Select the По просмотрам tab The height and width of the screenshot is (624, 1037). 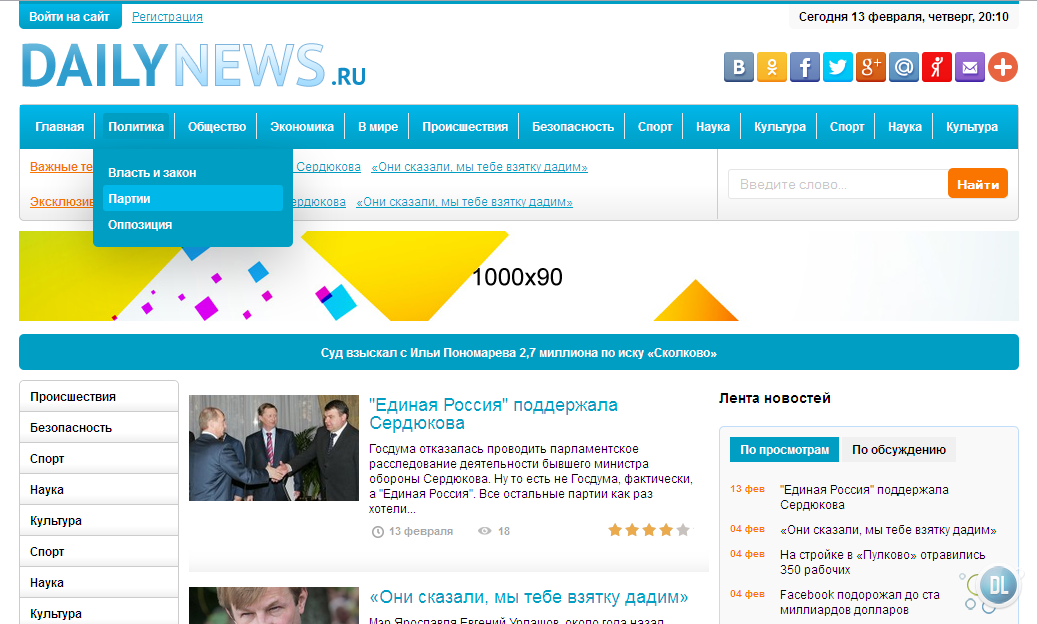point(784,450)
